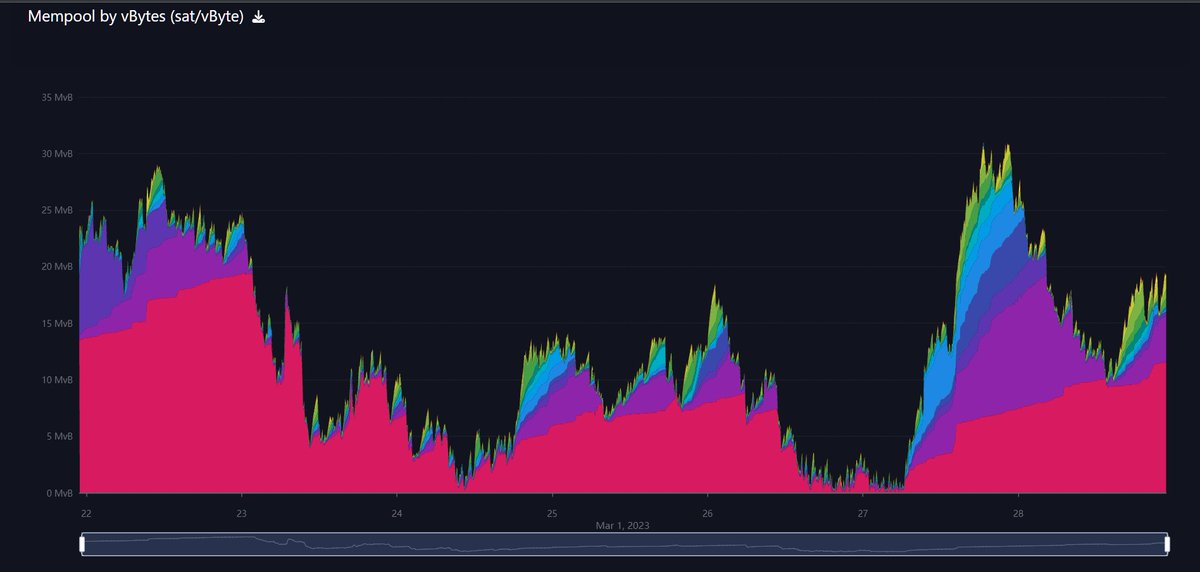The height and width of the screenshot is (572, 1200).
Task: Click the '35 MvB' axis label
Action: (56, 98)
